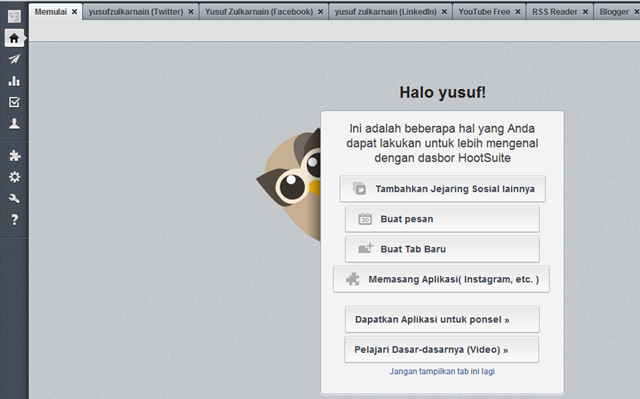The height and width of the screenshot is (399, 640).
Task: Open the Help question mark icon
Action: tap(14, 220)
